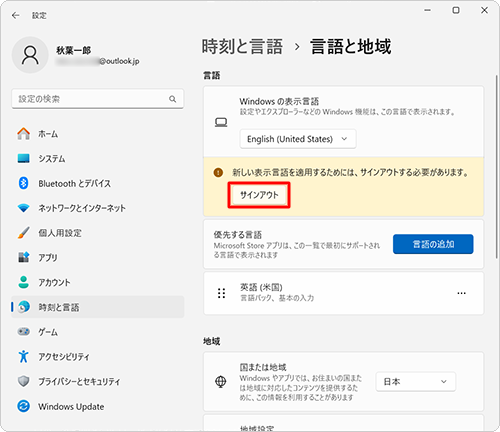This screenshot has width=500, height=432.
Task: Open ゲーム settings page
Action: [x=98, y=332]
